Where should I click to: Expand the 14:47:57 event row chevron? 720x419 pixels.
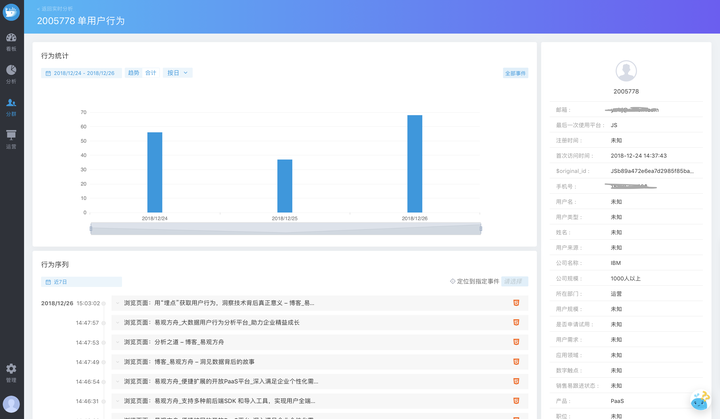click(118, 323)
